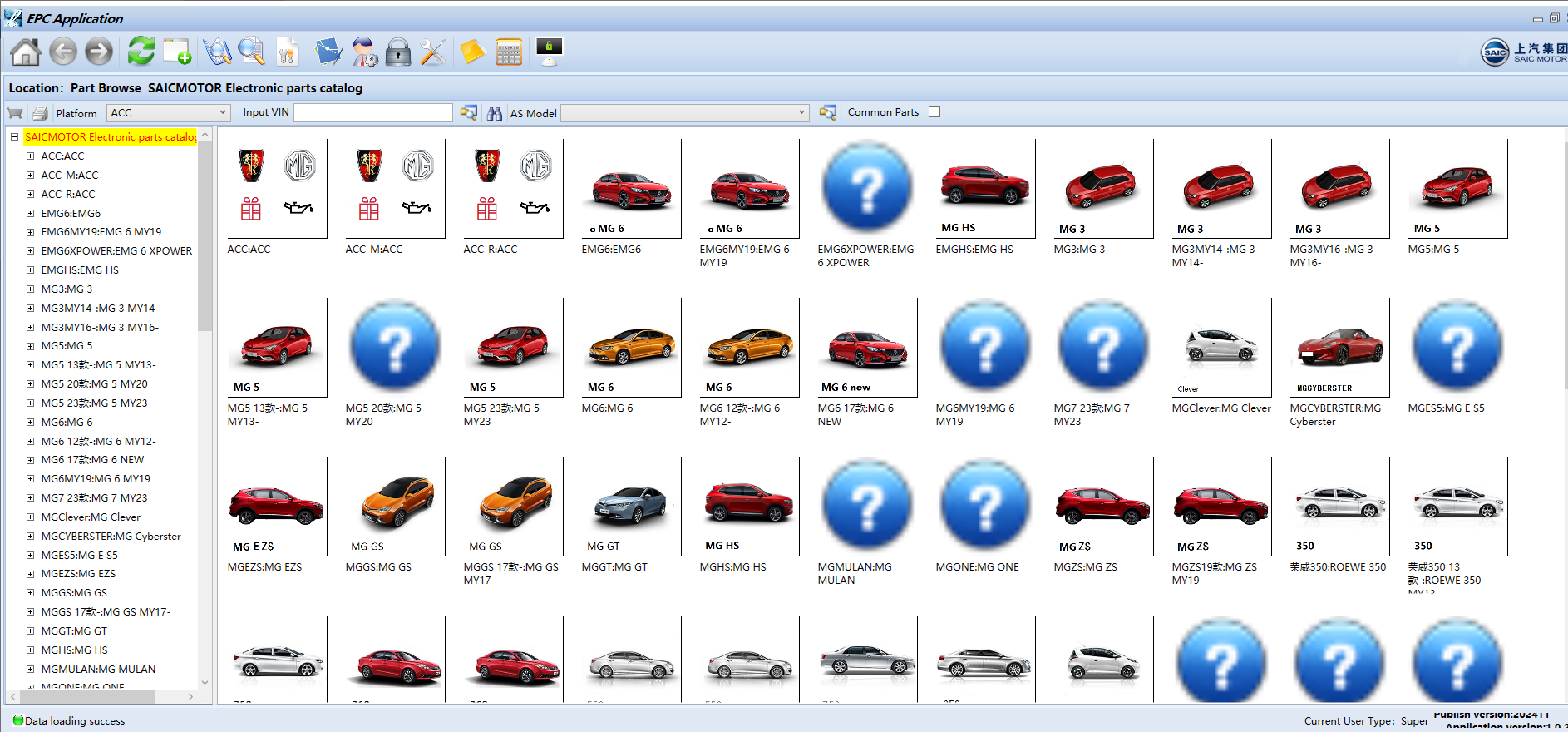Viewport: 1568px width, 732px height.
Task: Expand the MG5:MG 5 tree node
Action: (x=30, y=345)
